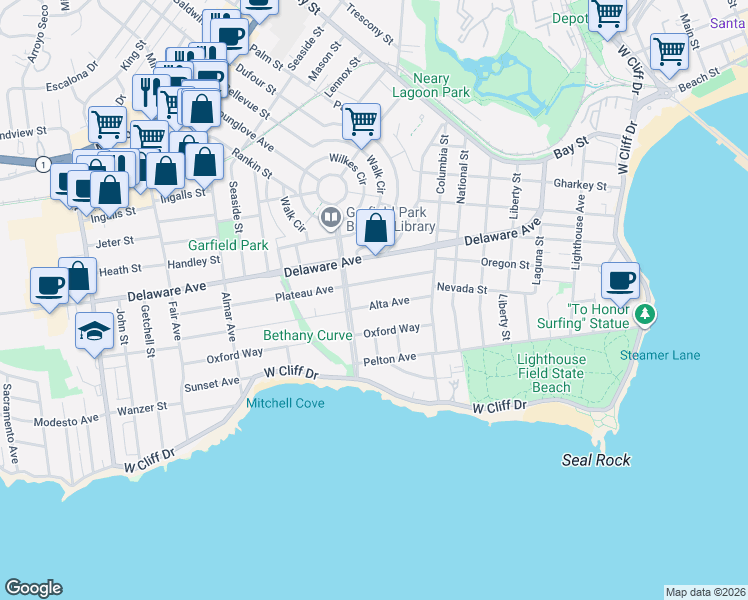Viewport: 748px width, 600px height.
Task: Click the coffee cup marker near Surfing Statue
Action: [620, 284]
